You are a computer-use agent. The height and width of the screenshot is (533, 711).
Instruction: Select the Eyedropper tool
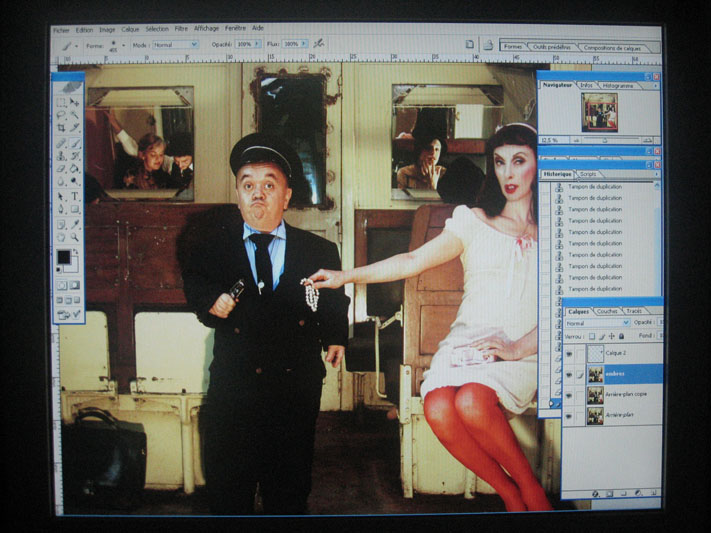[74, 224]
